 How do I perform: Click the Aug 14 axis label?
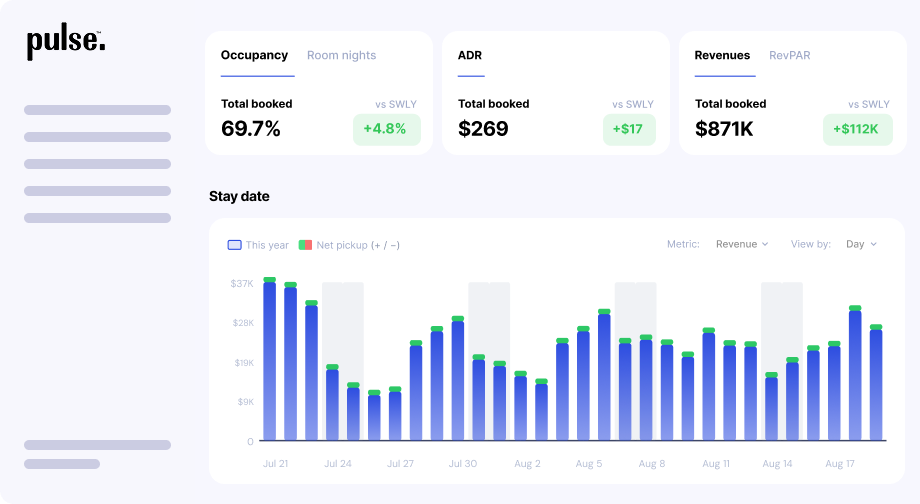pos(777,464)
